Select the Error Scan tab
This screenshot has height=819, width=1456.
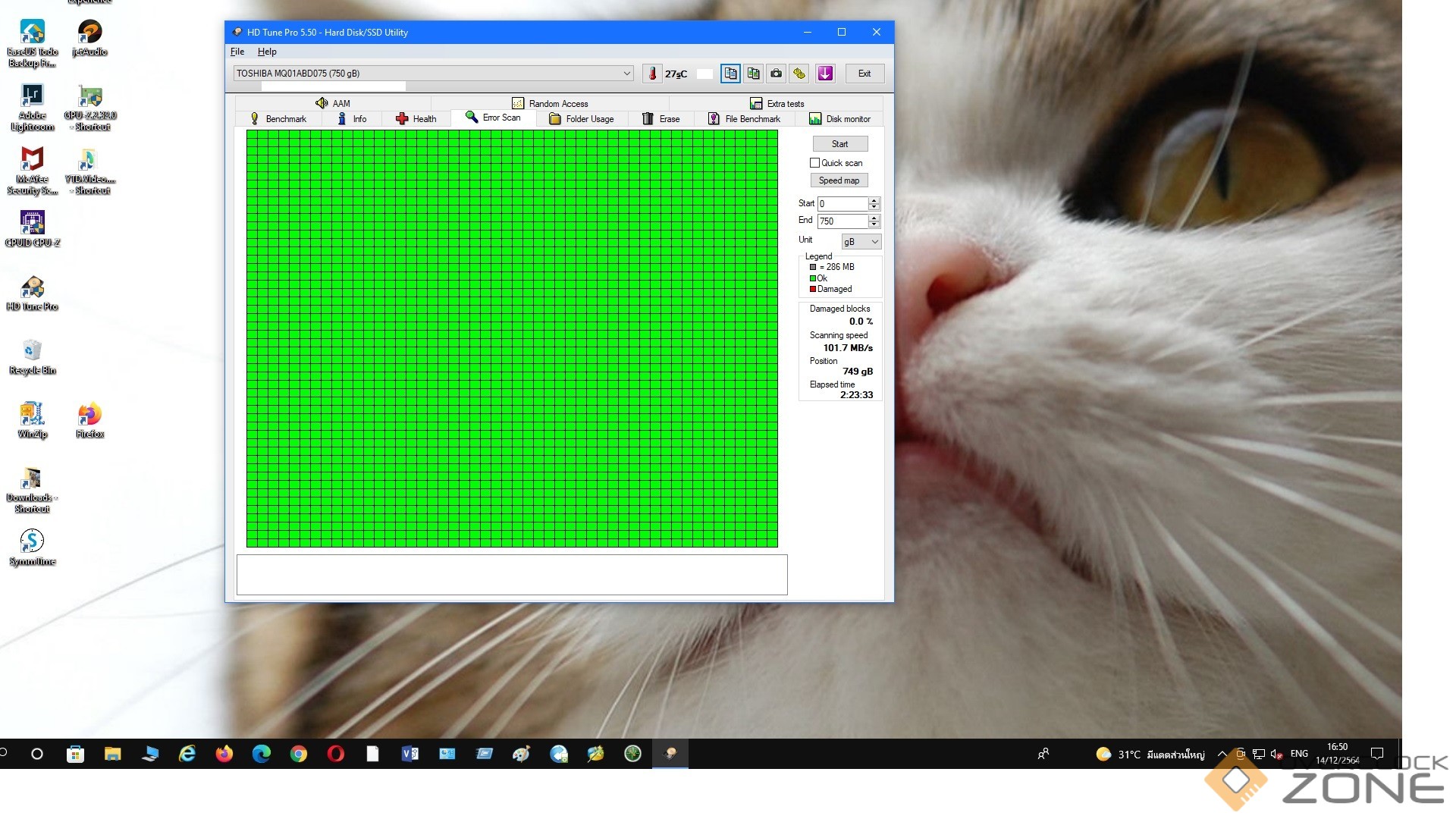[x=493, y=118]
